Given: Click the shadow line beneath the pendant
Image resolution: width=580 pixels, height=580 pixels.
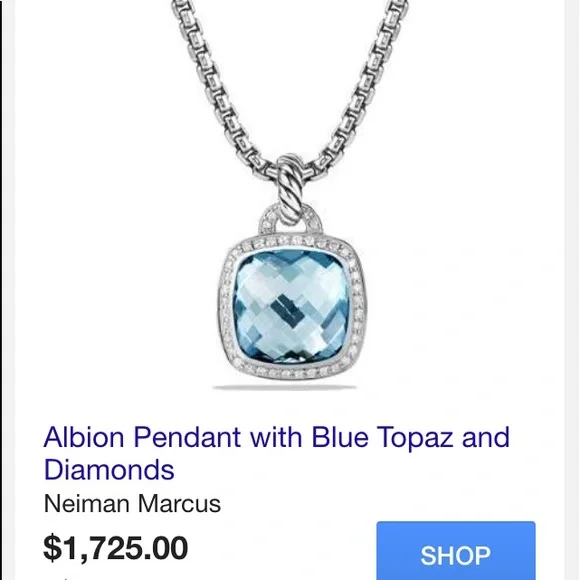Looking at the screenshot, I should tap(285, 387).
